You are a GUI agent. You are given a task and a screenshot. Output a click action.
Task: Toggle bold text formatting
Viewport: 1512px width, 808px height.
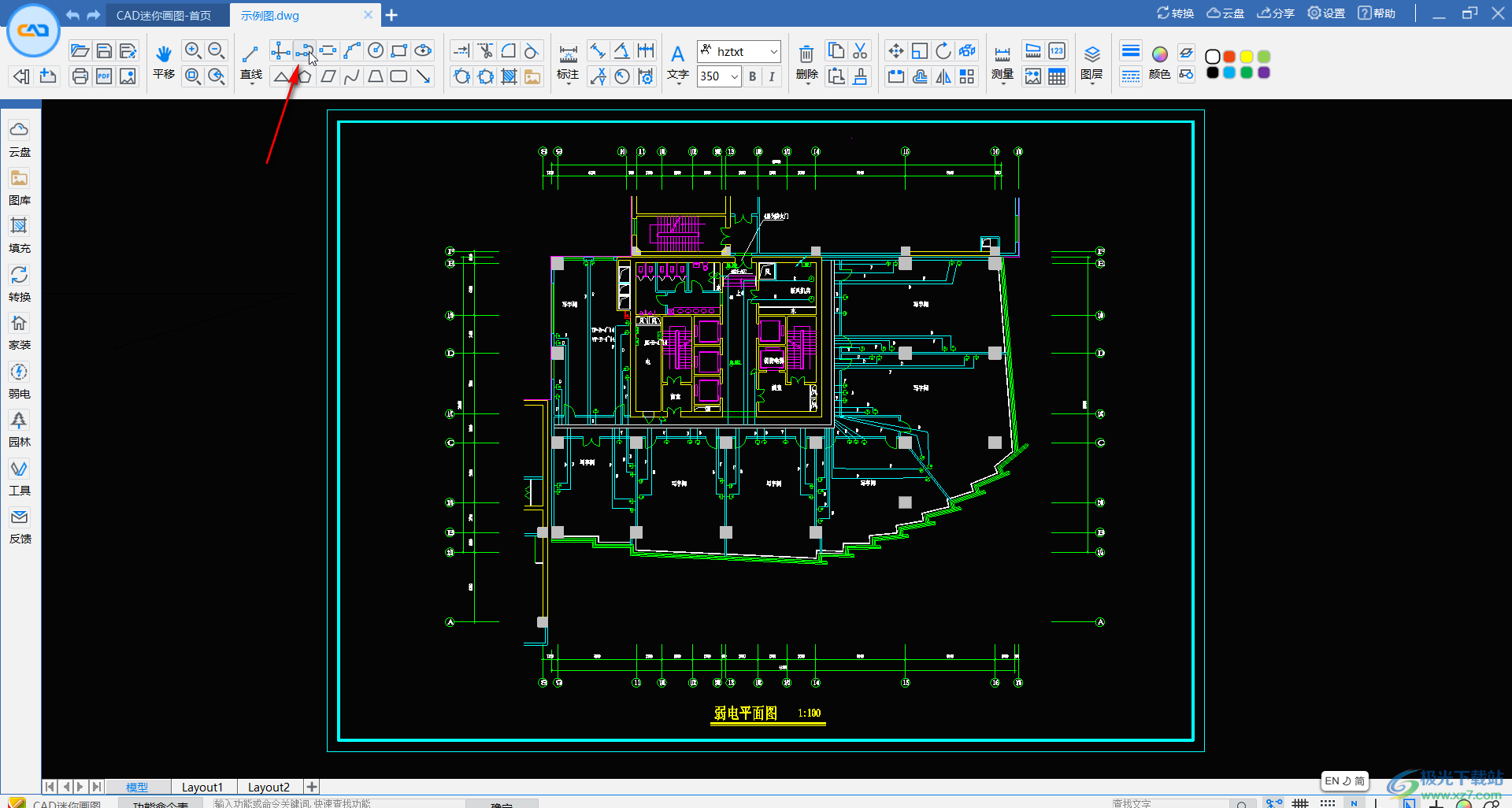click(753, 76)
